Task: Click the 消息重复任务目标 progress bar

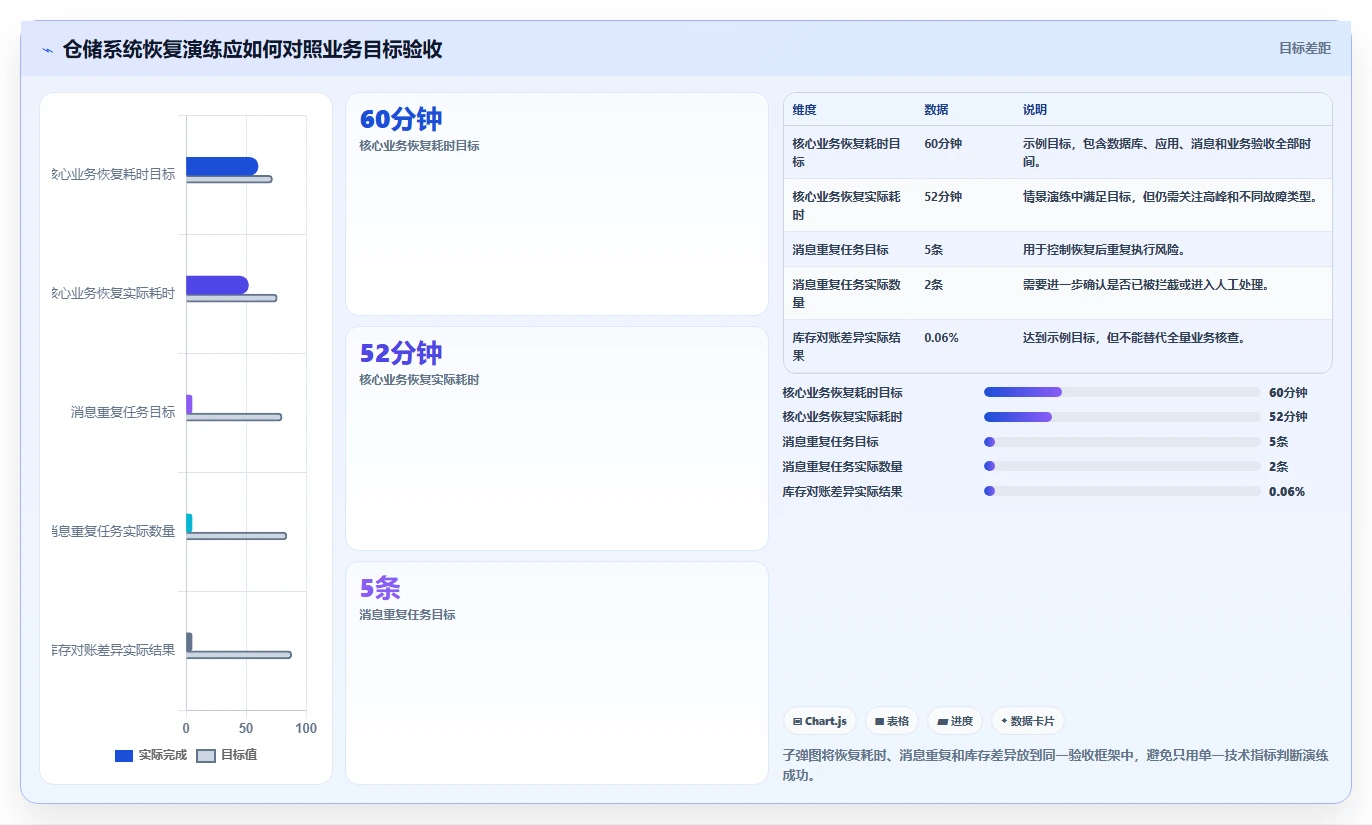Action: 1122,442
